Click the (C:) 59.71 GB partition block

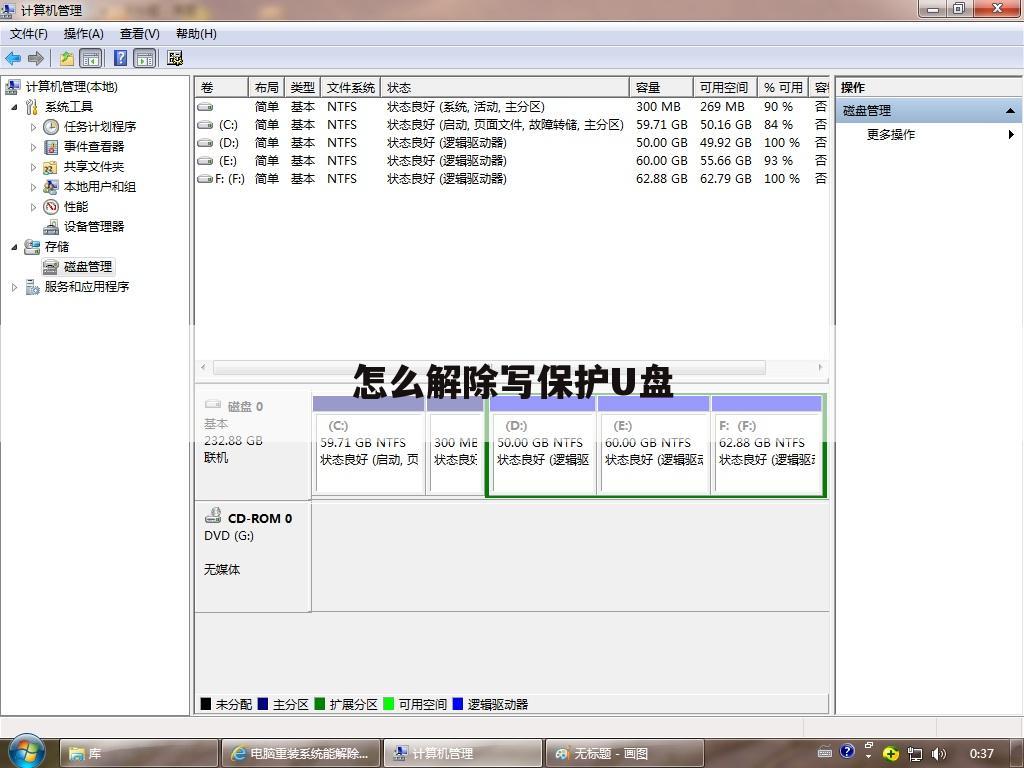369,445
